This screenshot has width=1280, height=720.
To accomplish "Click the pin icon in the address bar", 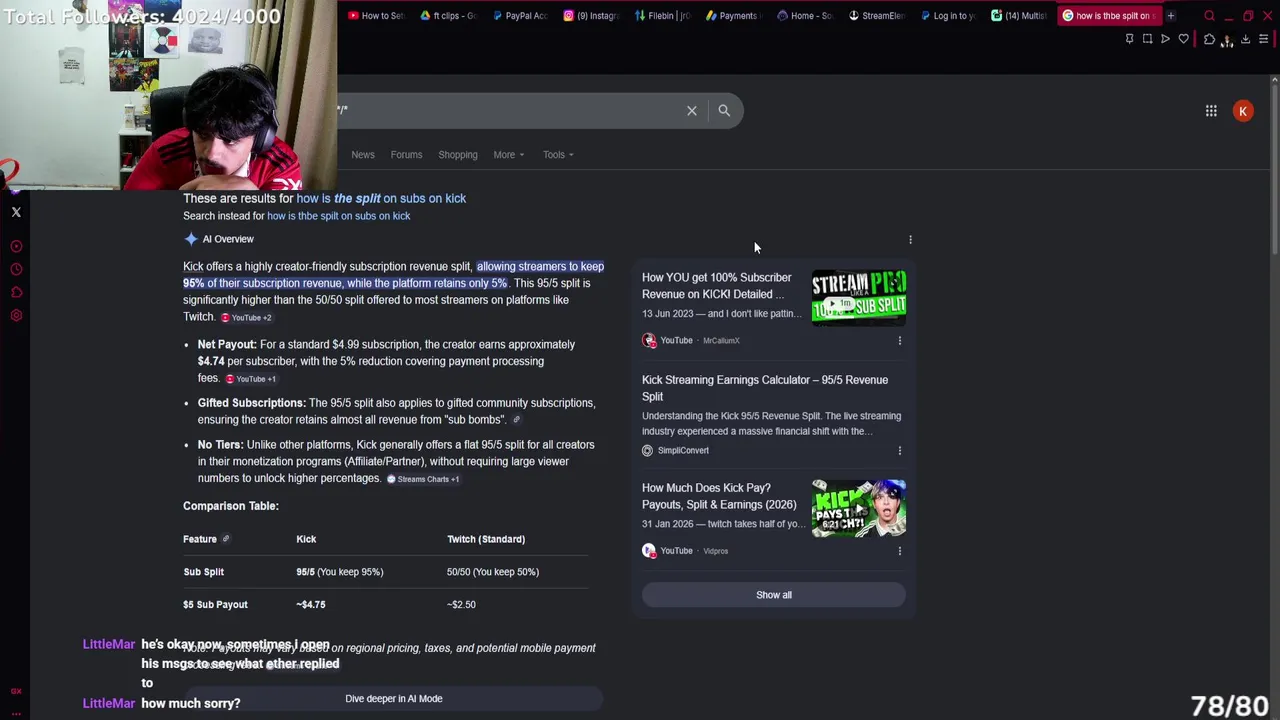I will tap(1129, 39).
